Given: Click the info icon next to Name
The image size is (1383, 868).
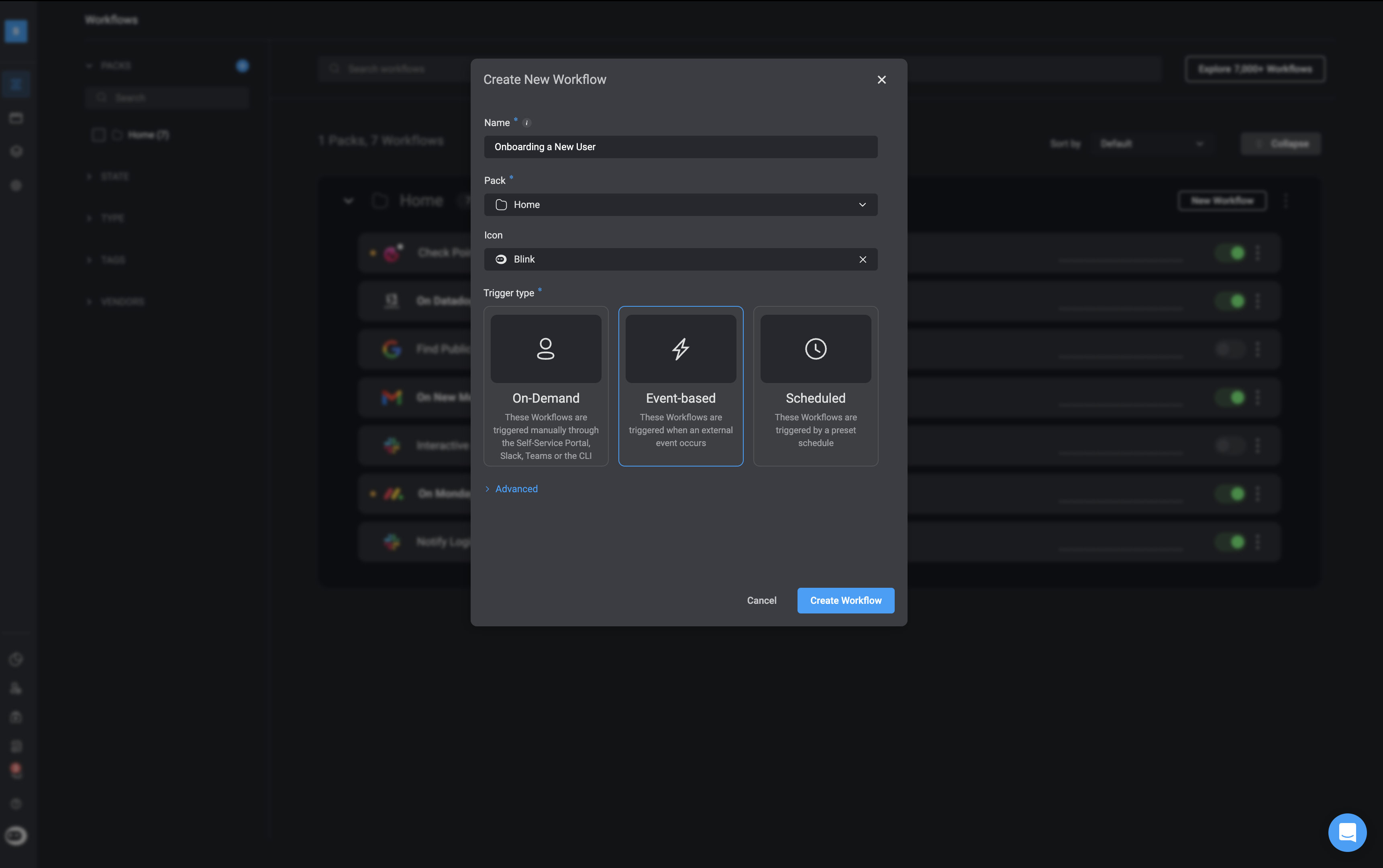Looking at the screenshot, I should pyautogui.click(x=526, y=123).
